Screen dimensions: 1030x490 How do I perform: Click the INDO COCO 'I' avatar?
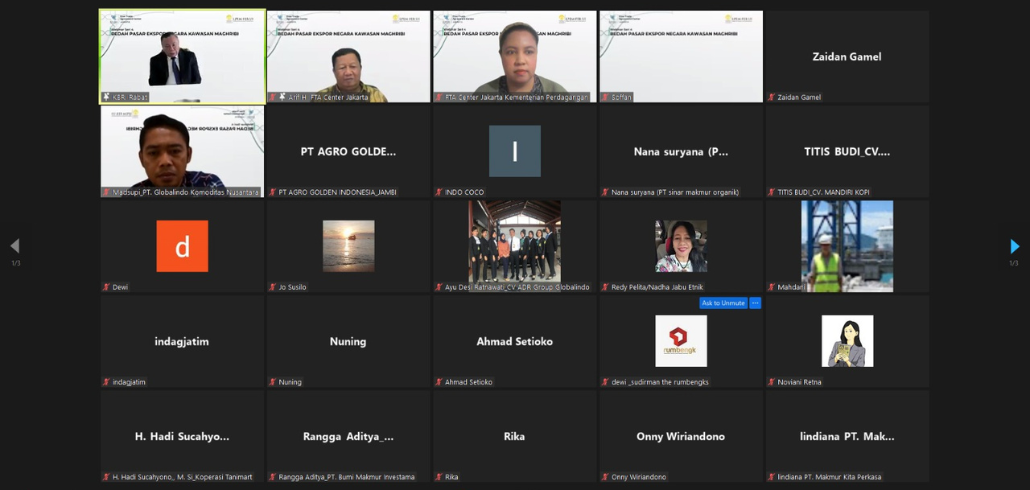tap(514, 151)
